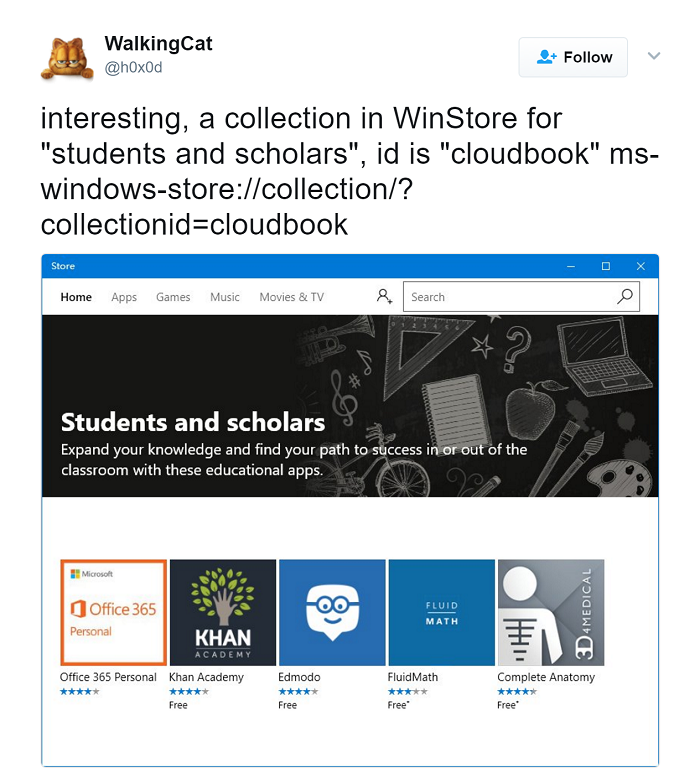Image resolution: width=700 pixels, height=773 pixels.
Task: Open the Khan Academy app icon
Action: pyautogui.click(x=222, y=612)
